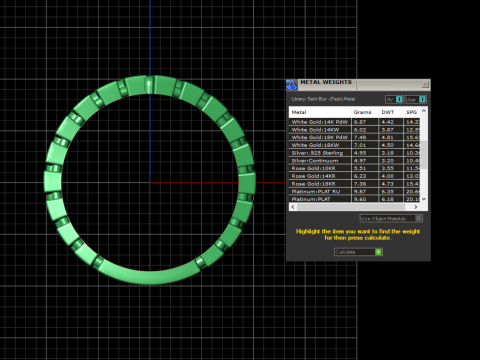Select the White Gold:18KW row
The width and height of the screenshot is (480, 360).
(x=354, y=145)
